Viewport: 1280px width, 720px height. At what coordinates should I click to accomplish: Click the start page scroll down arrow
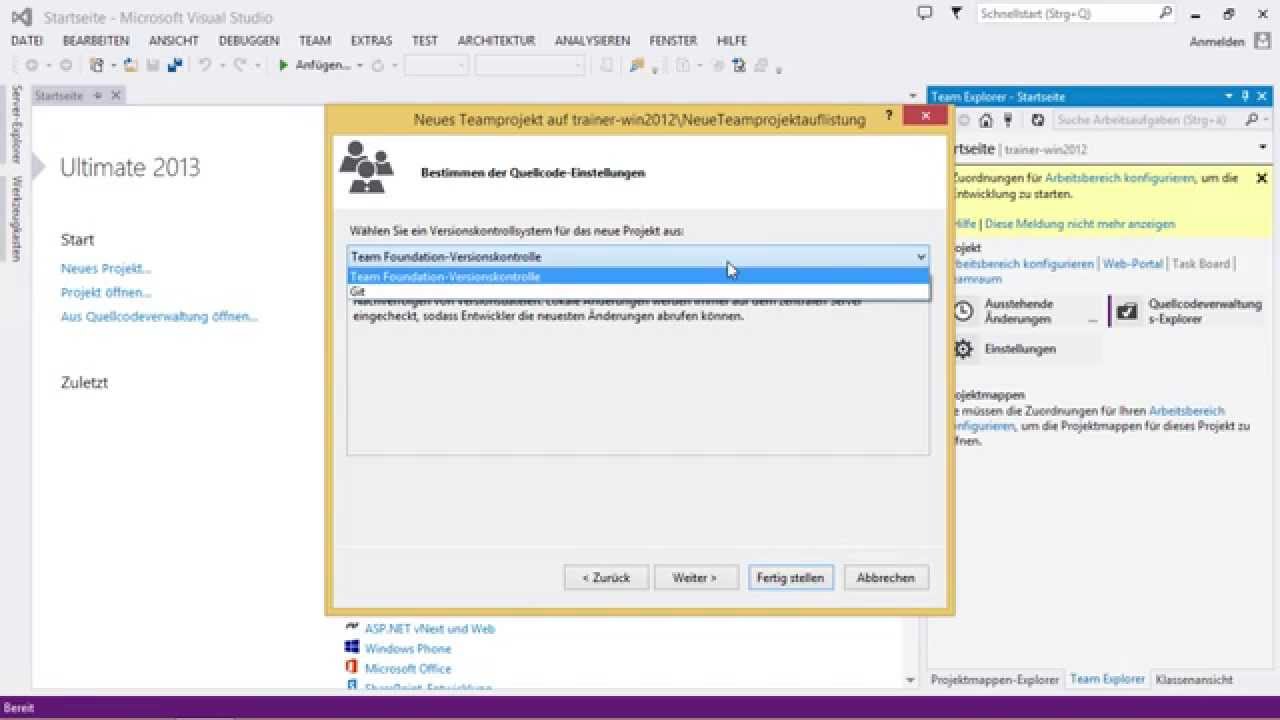[910, 680]
